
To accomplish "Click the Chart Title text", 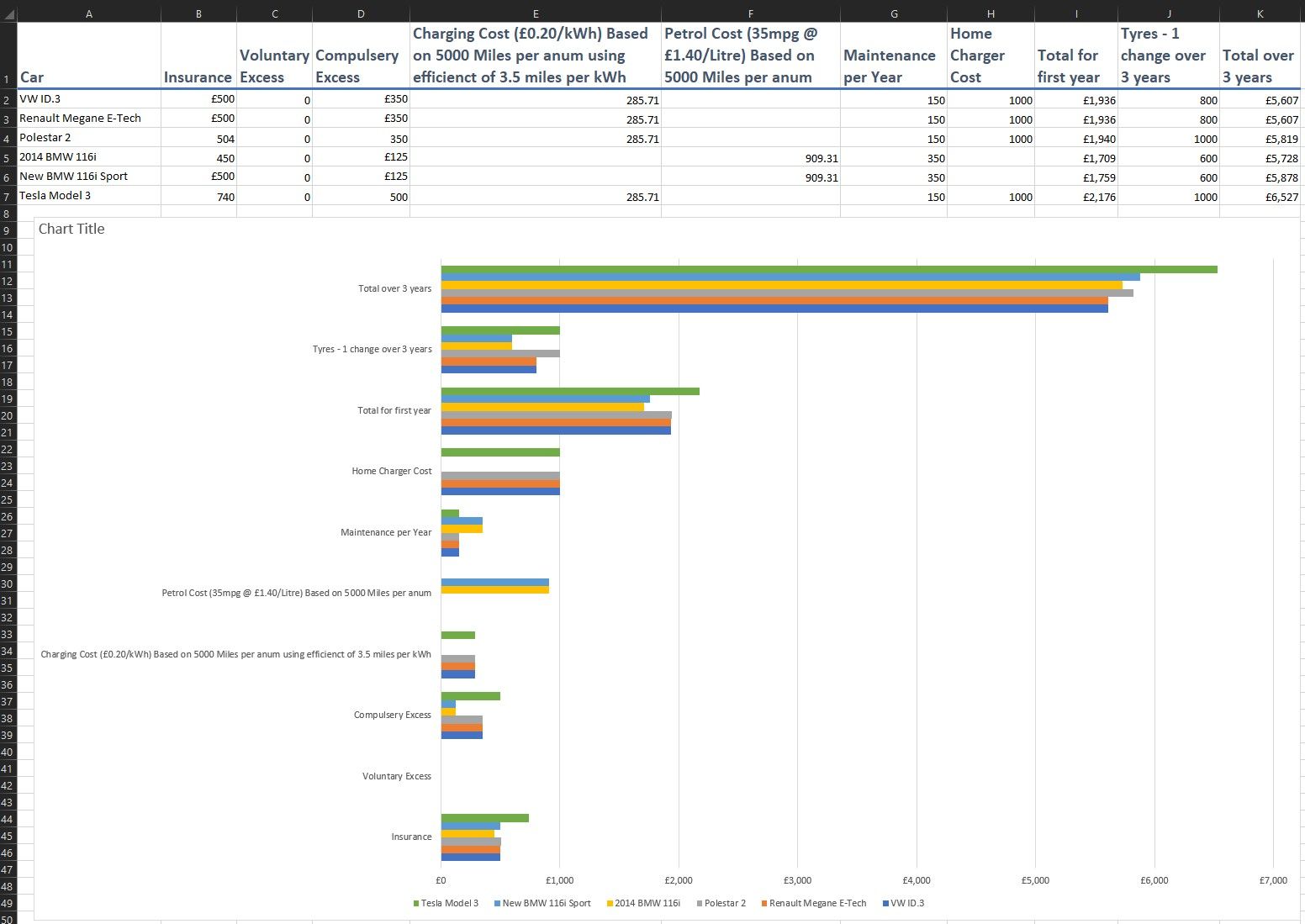I will [x=71, y=230].
